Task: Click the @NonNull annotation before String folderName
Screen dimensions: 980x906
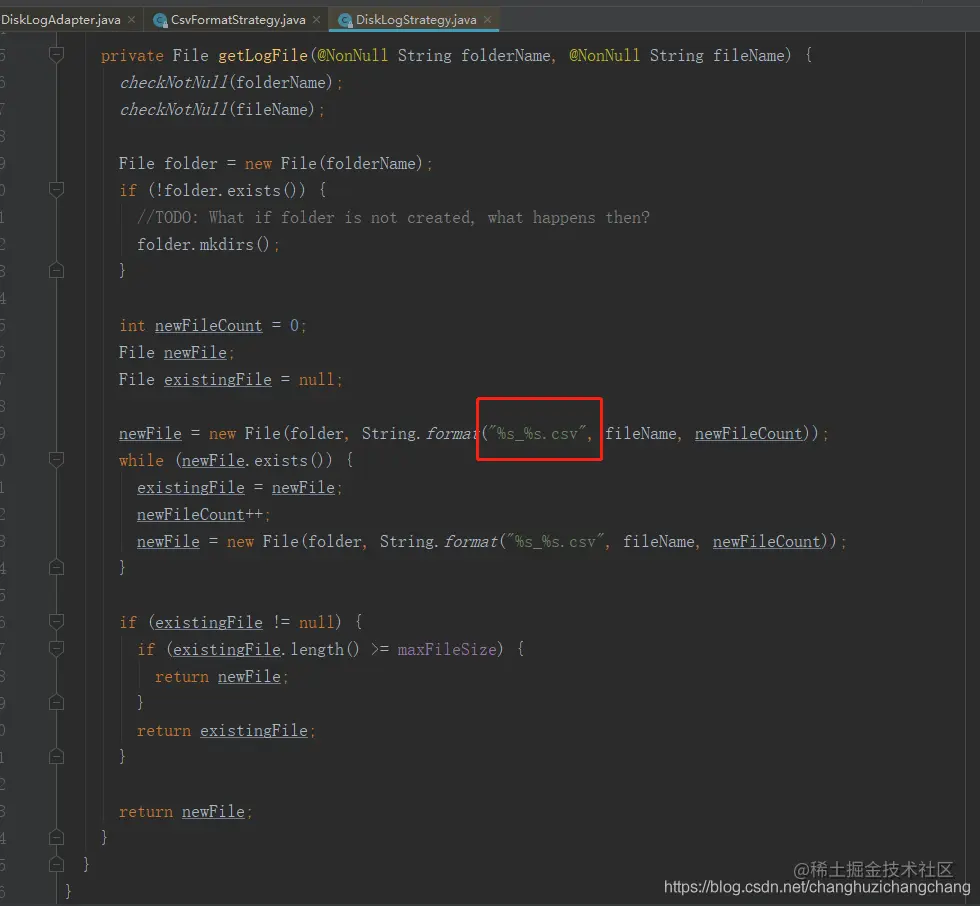Action: pos(352,56)
